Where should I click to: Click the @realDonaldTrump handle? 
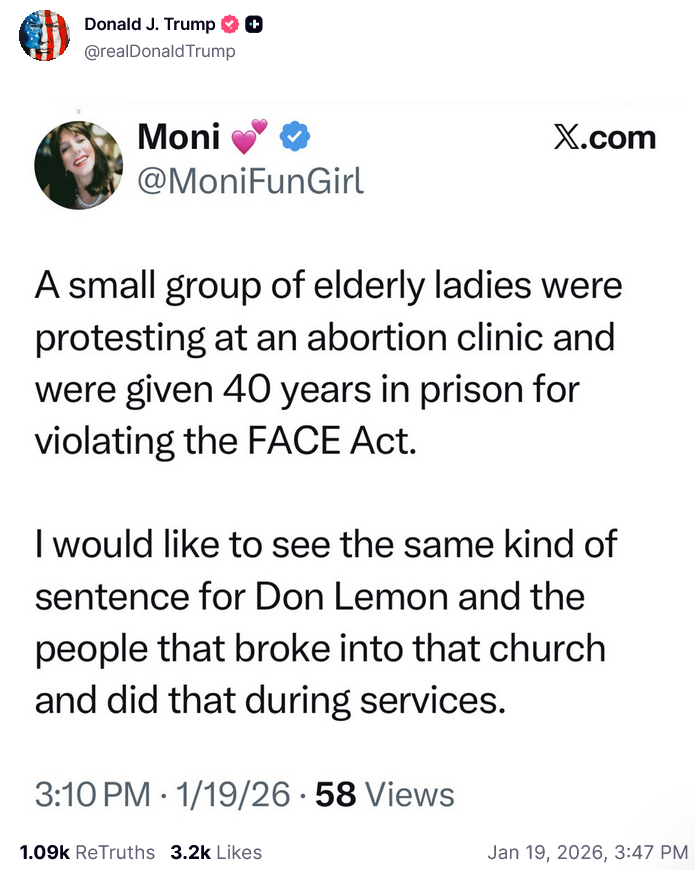click(x=160, y=50)
